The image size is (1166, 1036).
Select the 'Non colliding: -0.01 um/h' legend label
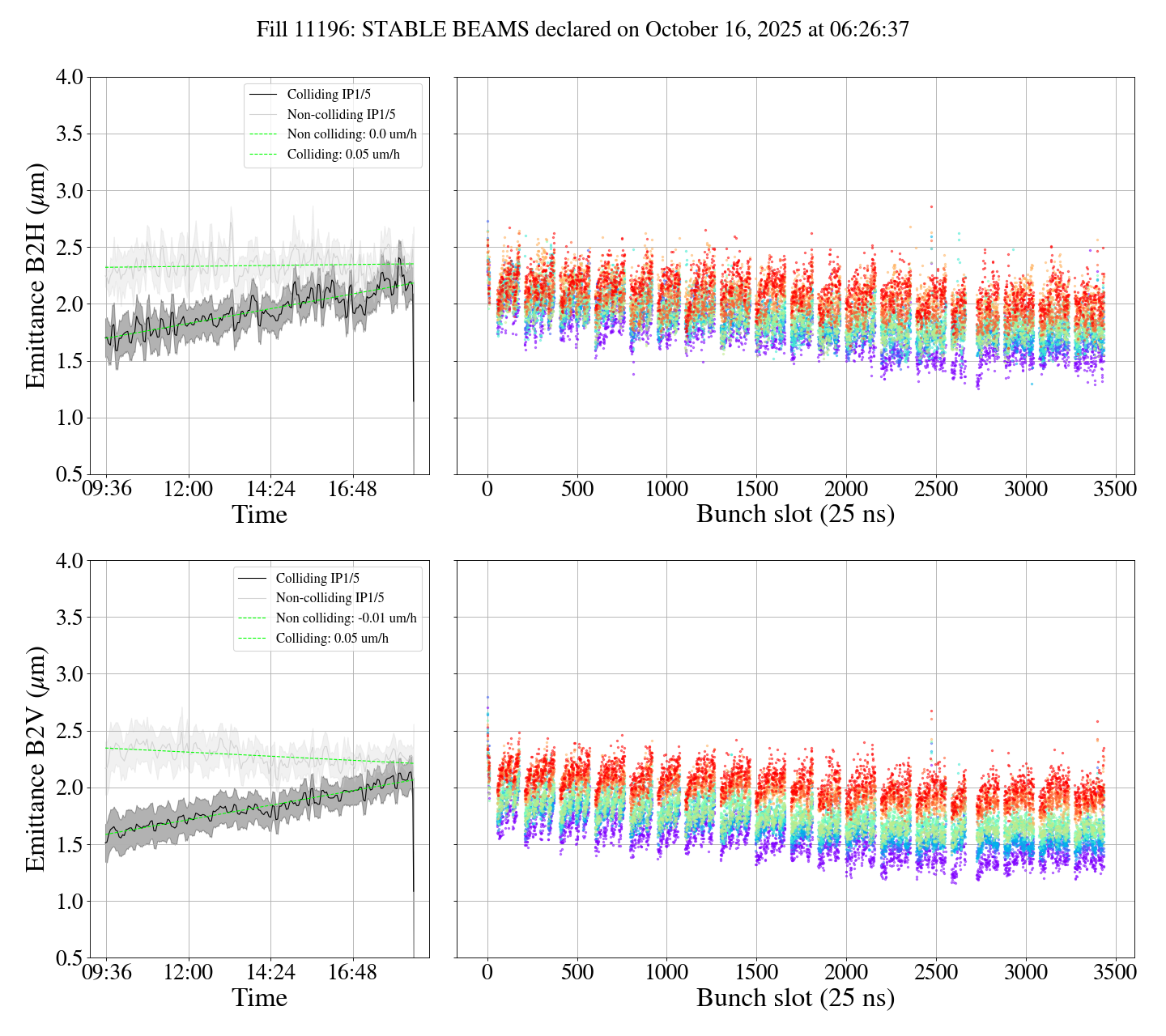pos(346,618)
